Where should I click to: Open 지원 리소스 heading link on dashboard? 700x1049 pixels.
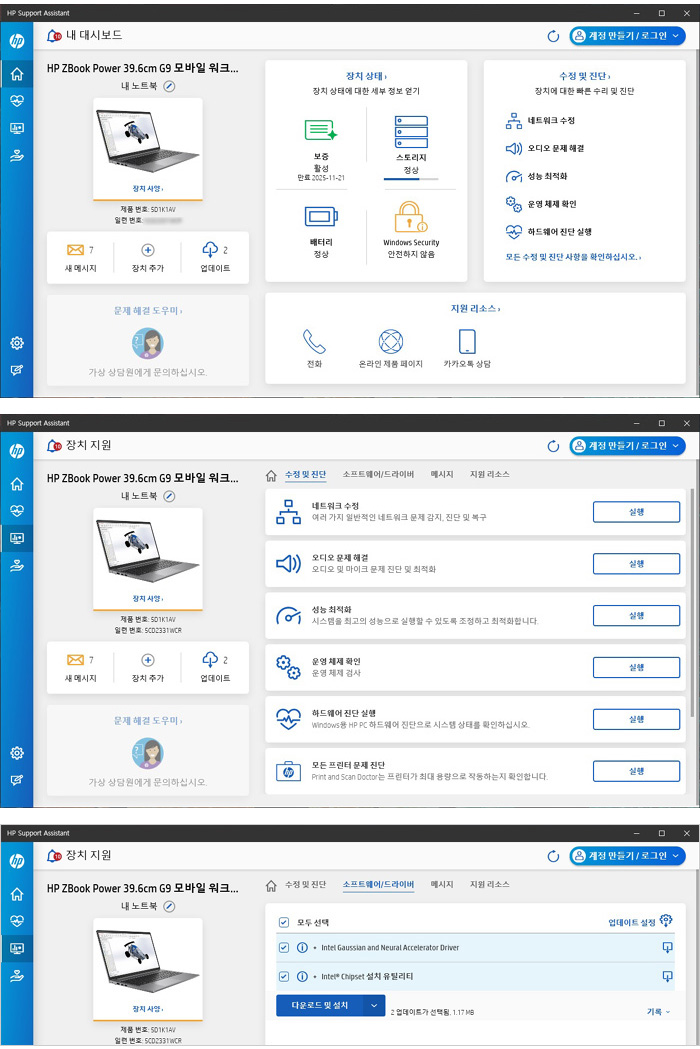[475, 308]
